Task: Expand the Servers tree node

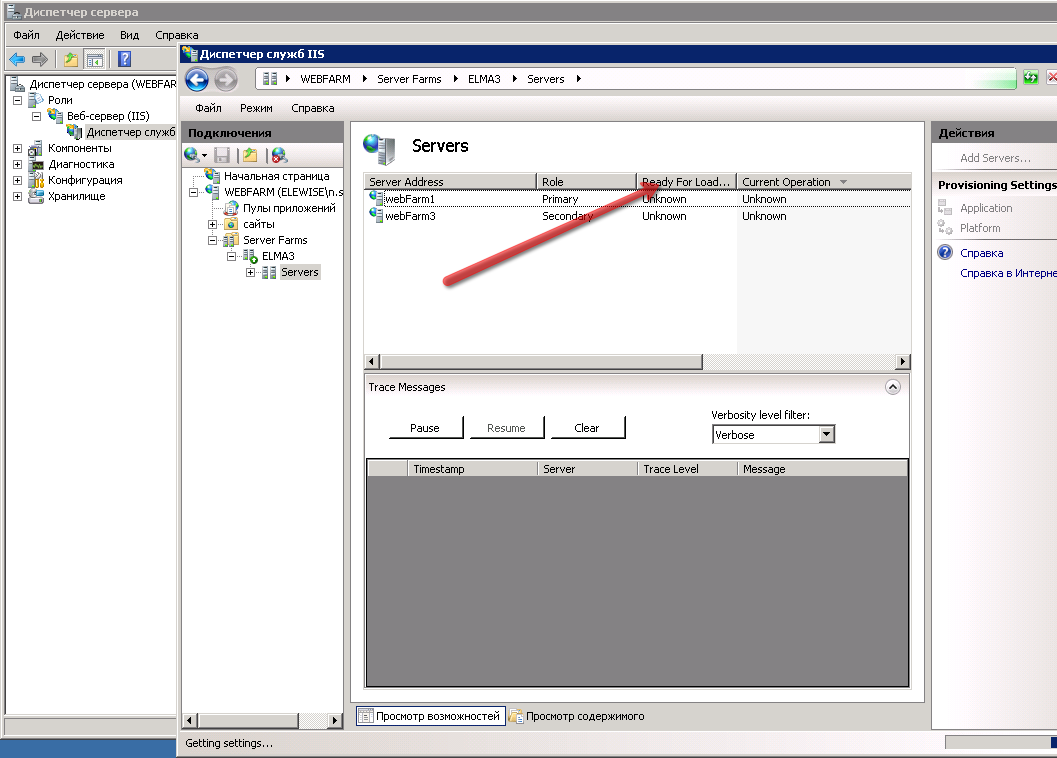Action: click(x=251, y=273)
